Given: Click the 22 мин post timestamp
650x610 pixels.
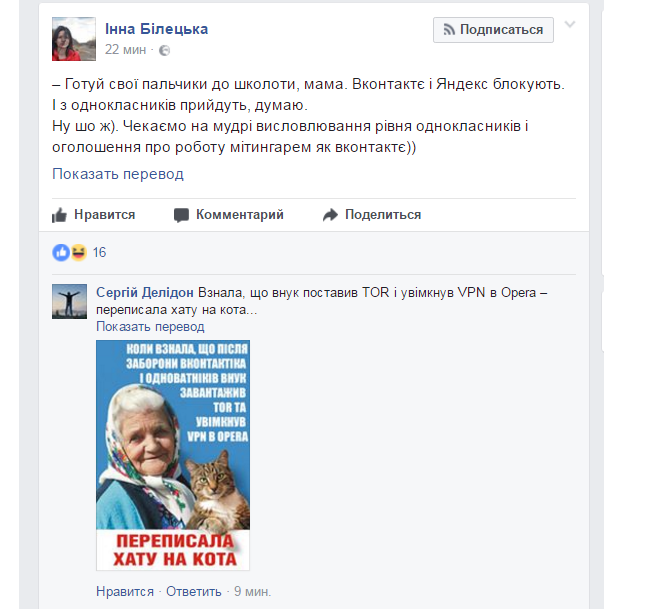Looking at the screenshot, I should (x=125, y=50).
